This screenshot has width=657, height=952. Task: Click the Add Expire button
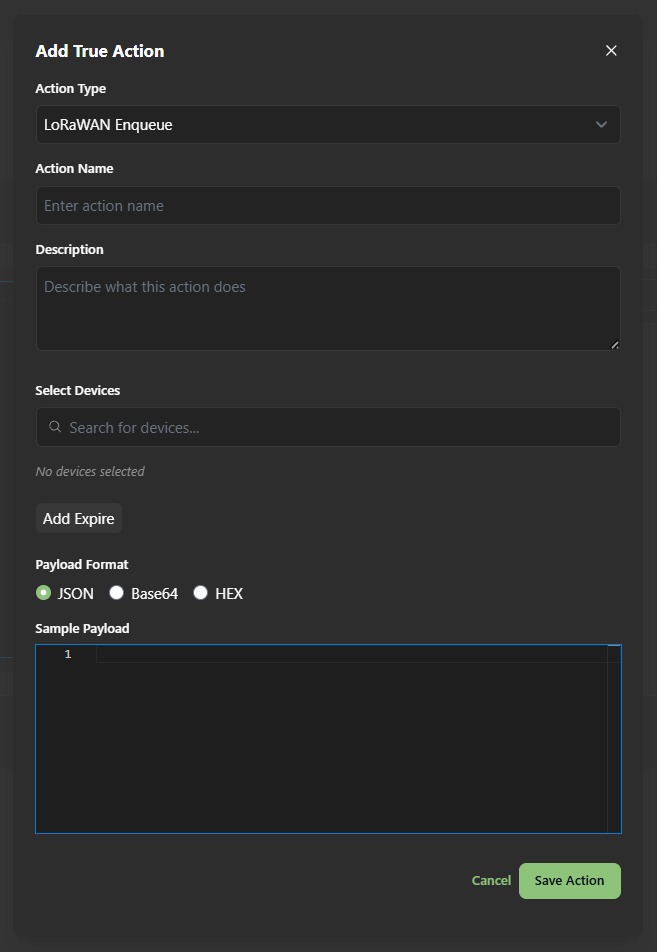click(x=78, y=518)
